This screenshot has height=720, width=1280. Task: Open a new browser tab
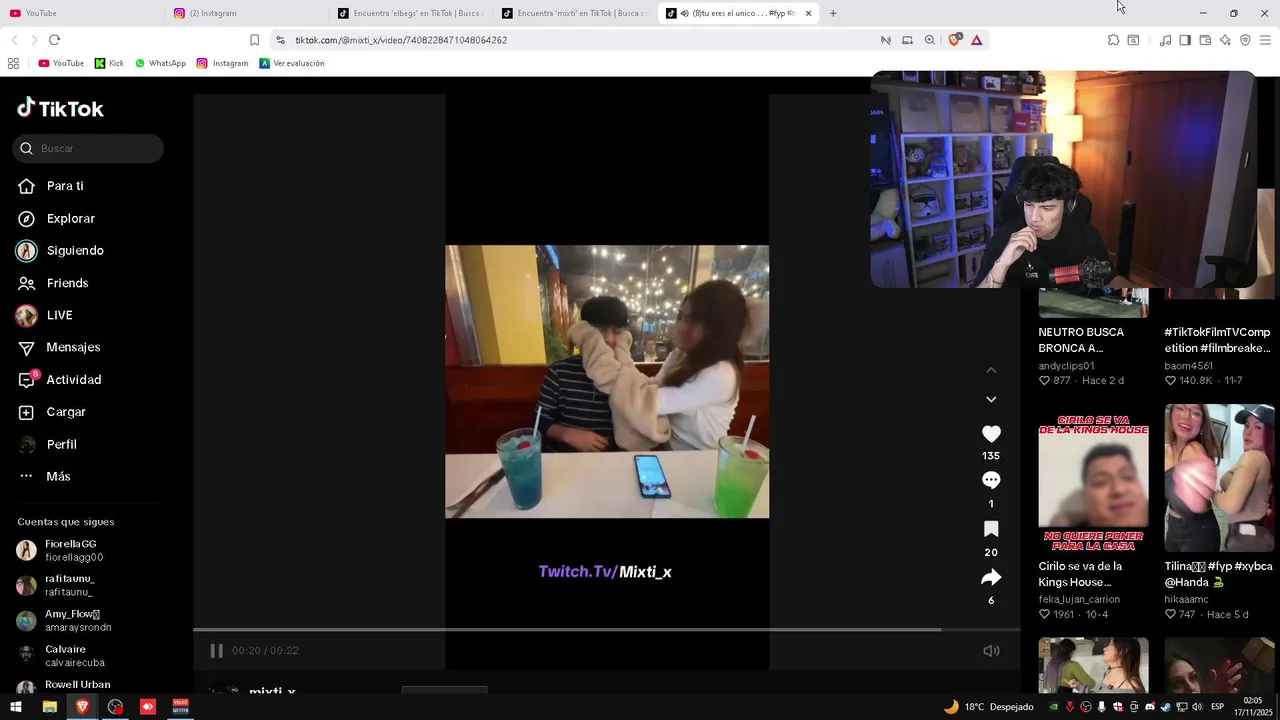[833, 13]
